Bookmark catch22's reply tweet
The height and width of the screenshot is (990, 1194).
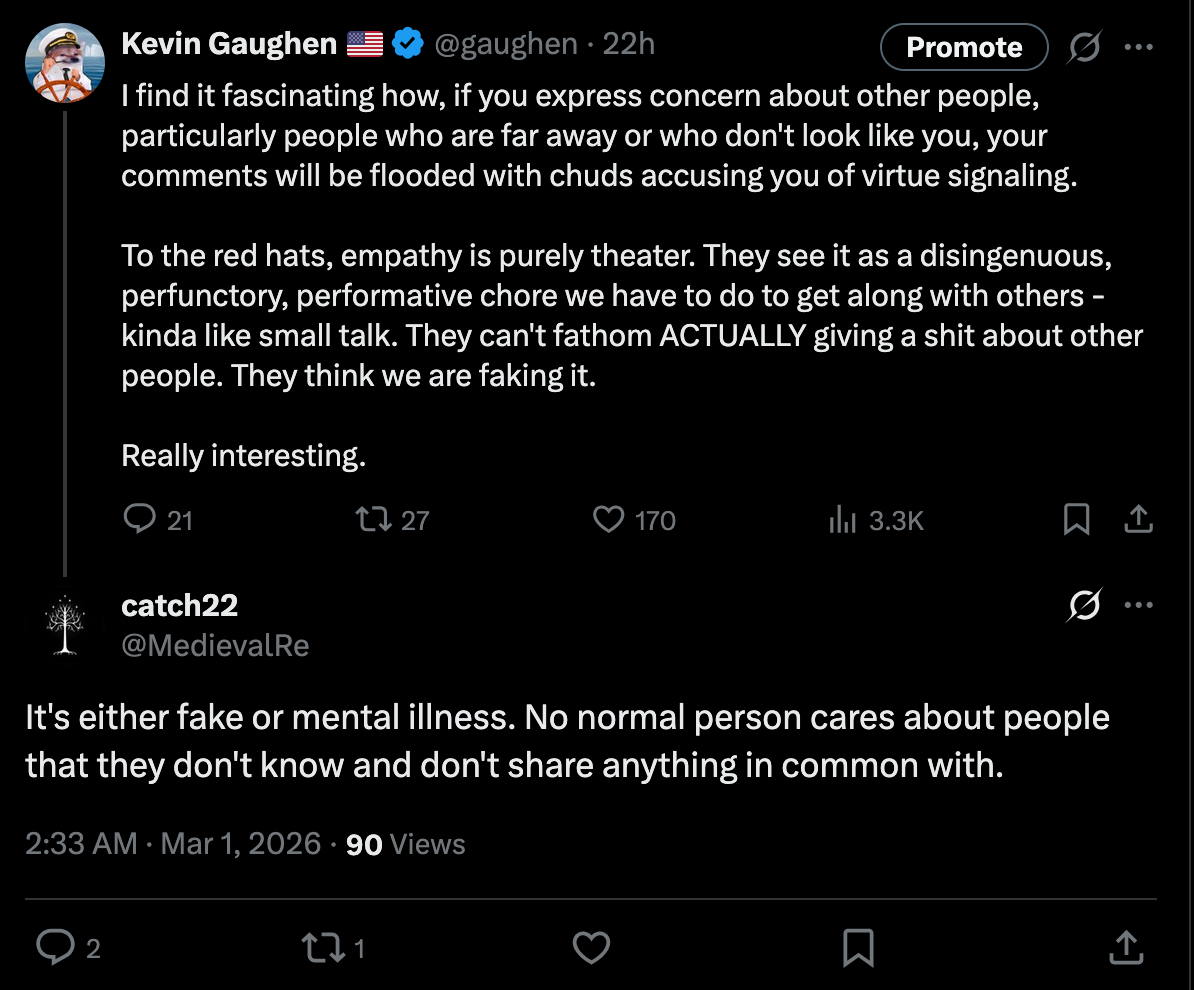click(x=858, y=946)
